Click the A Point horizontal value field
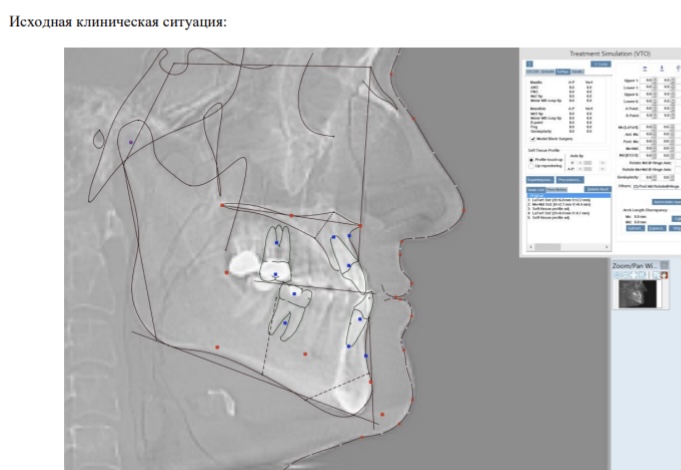 tap(648, 109)
